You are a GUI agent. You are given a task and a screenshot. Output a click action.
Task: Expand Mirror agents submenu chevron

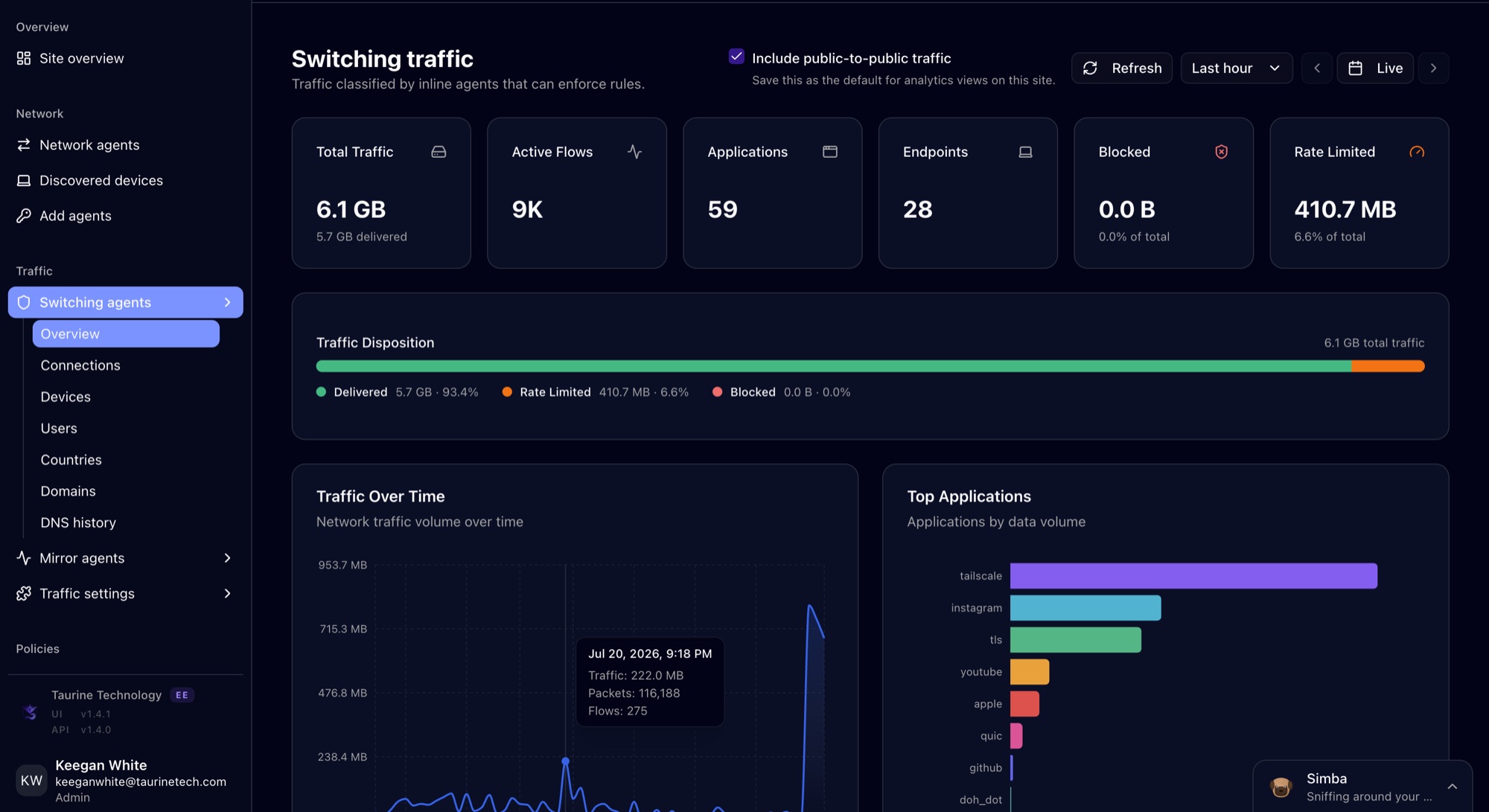[228, 558]
